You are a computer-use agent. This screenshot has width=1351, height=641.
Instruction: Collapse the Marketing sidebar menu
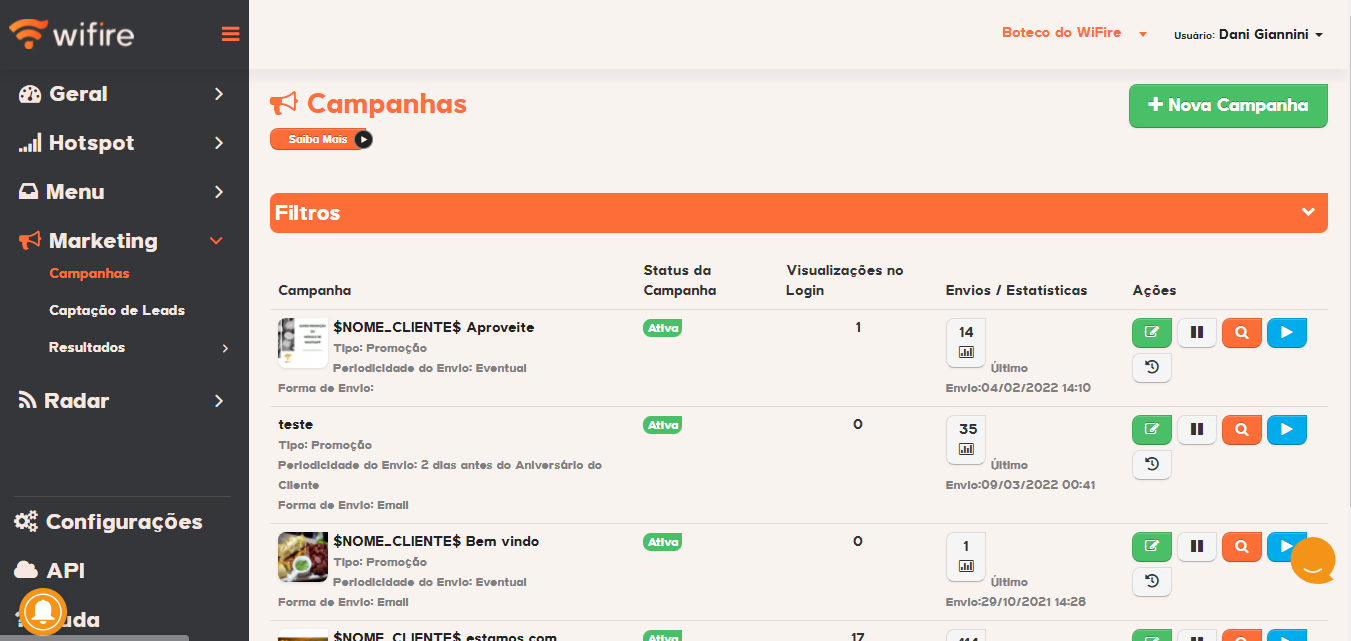pyautogui.click(x=124, y=241)
